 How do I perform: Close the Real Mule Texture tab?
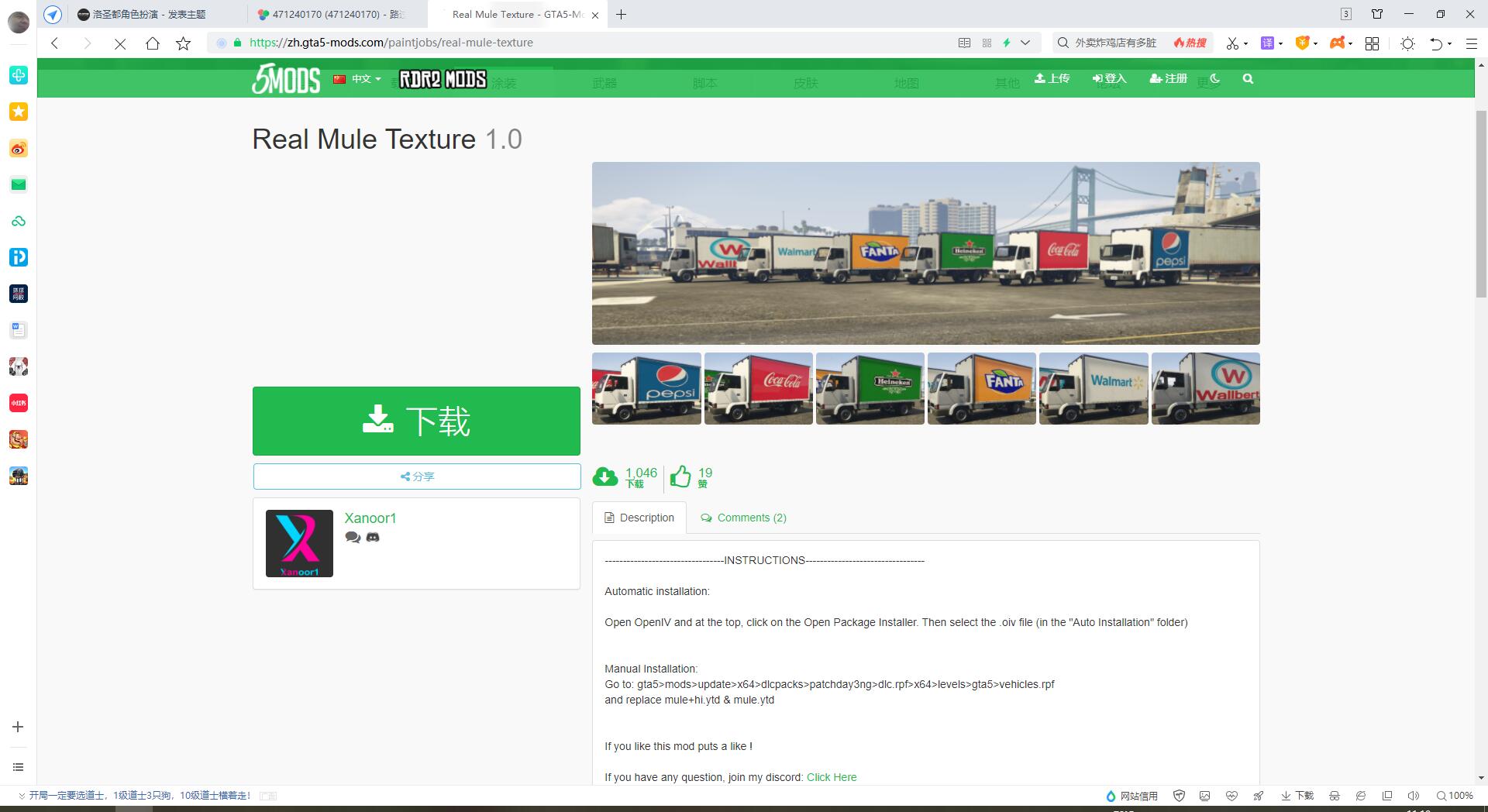pos(595,15)
